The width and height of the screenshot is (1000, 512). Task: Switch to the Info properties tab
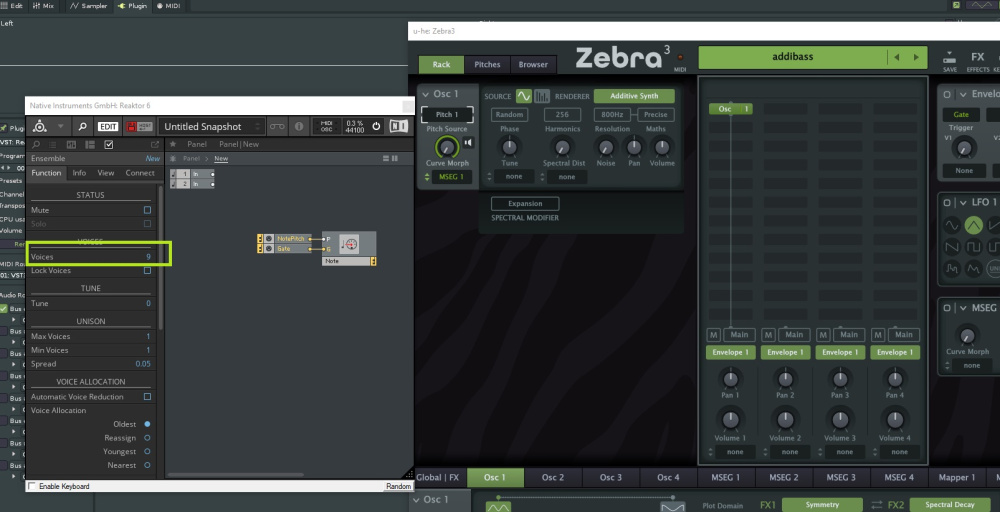pos(79,173)
